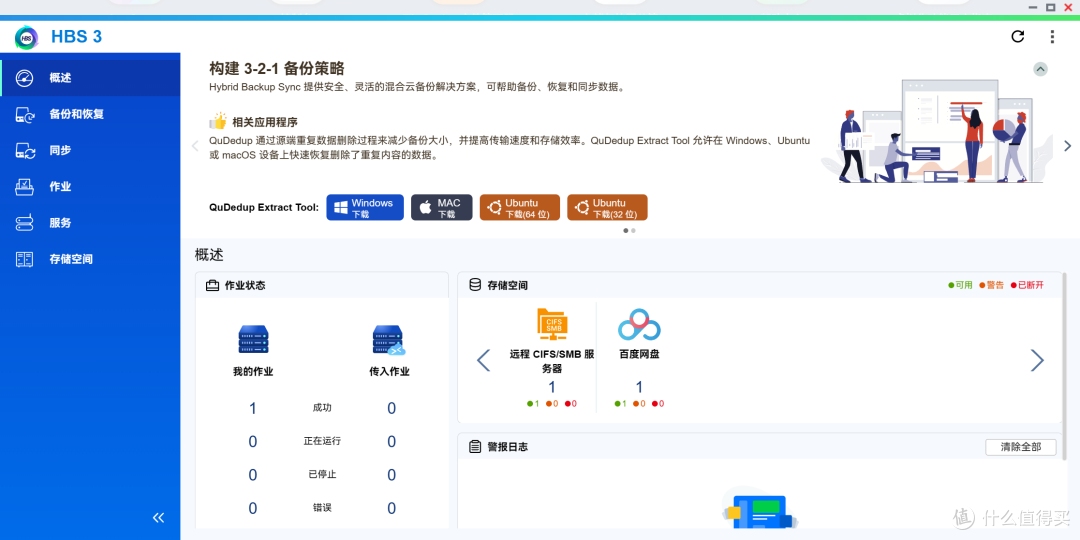Click the backup and restore sidebar icon
Screen dimensions: 1080x540
[24, 114]
